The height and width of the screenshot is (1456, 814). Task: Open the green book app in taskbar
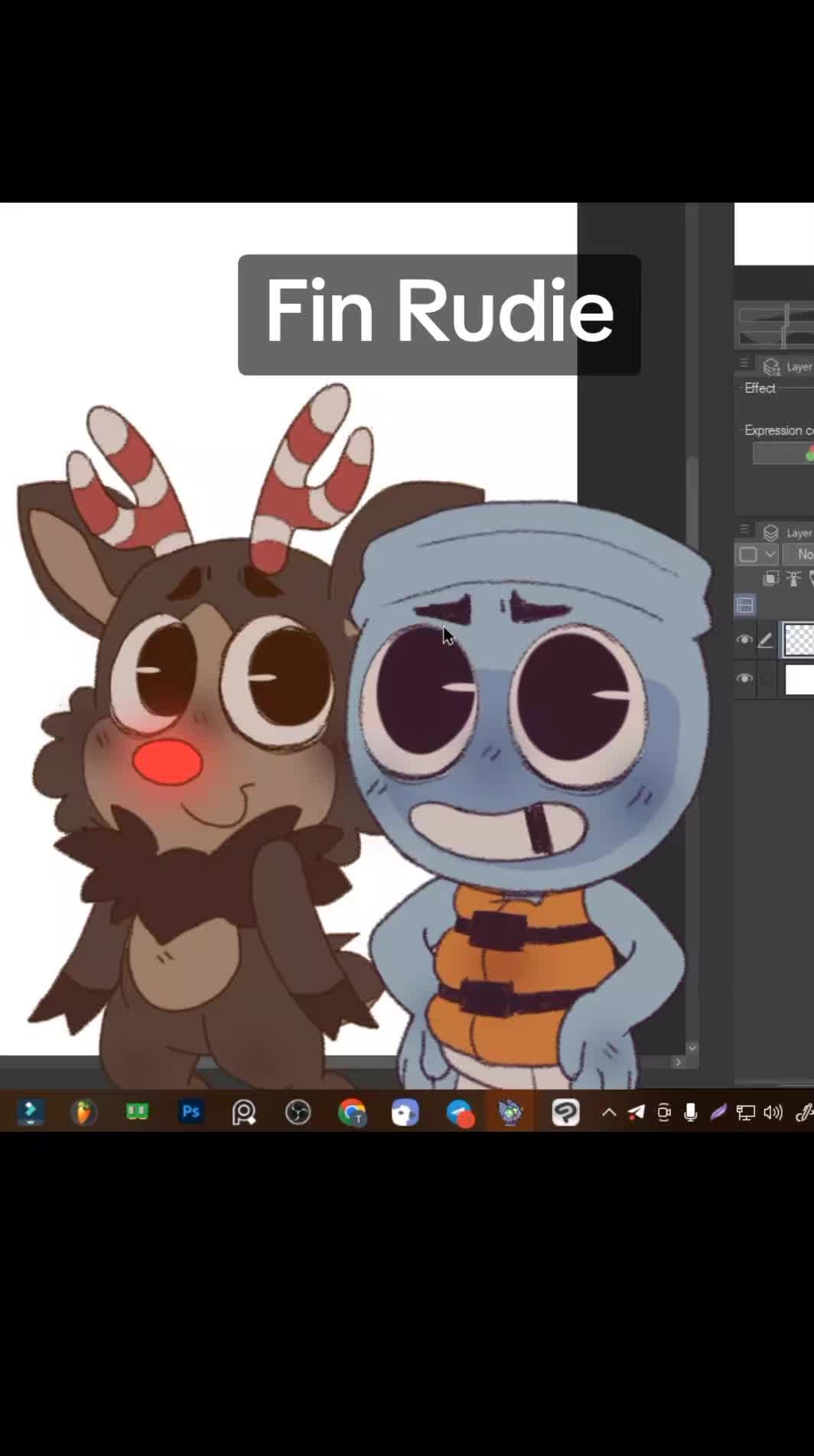pyautogui.click(x=137, y=1111)
